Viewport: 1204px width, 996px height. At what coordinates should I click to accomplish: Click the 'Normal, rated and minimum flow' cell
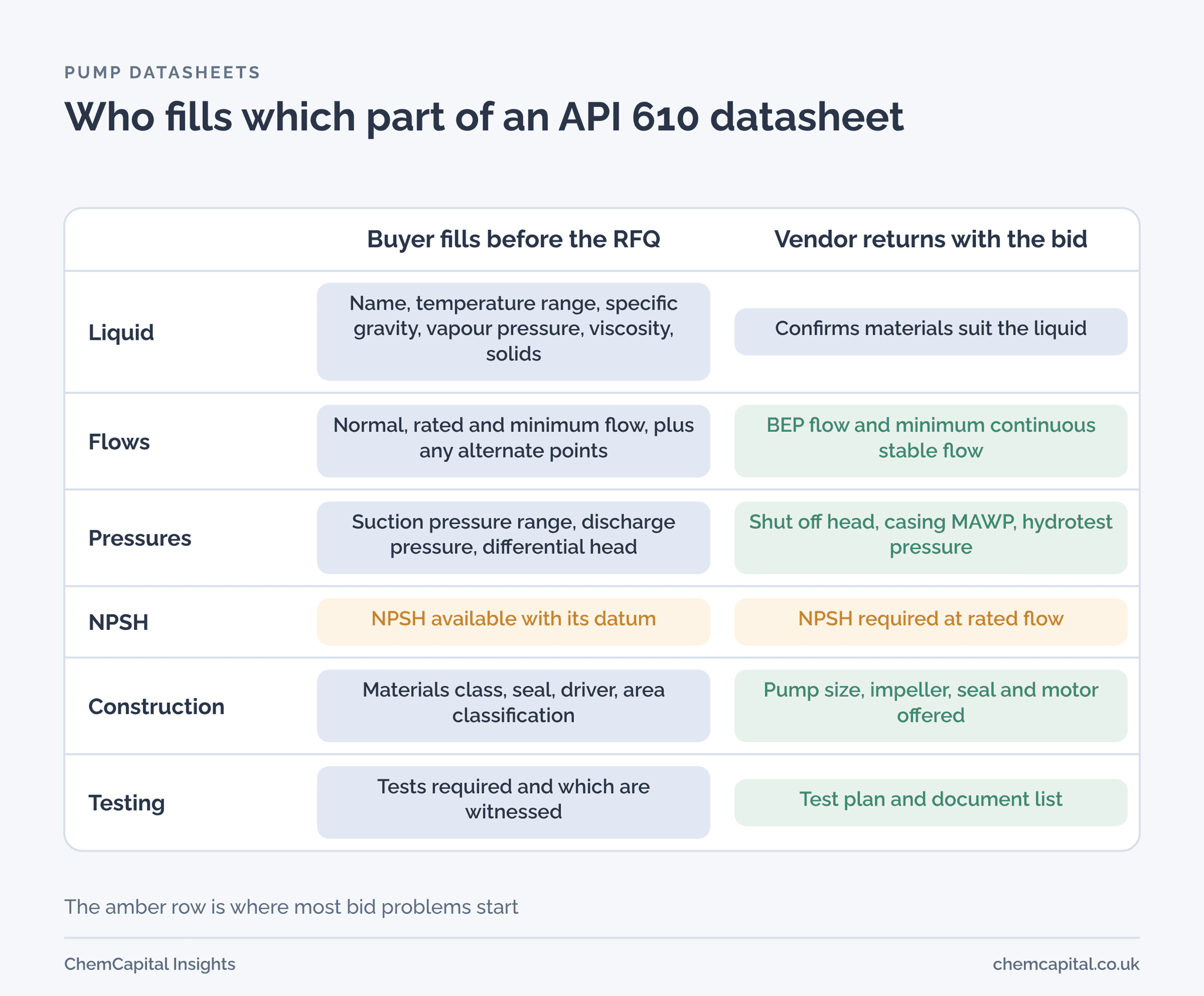(x=513, y=441)
